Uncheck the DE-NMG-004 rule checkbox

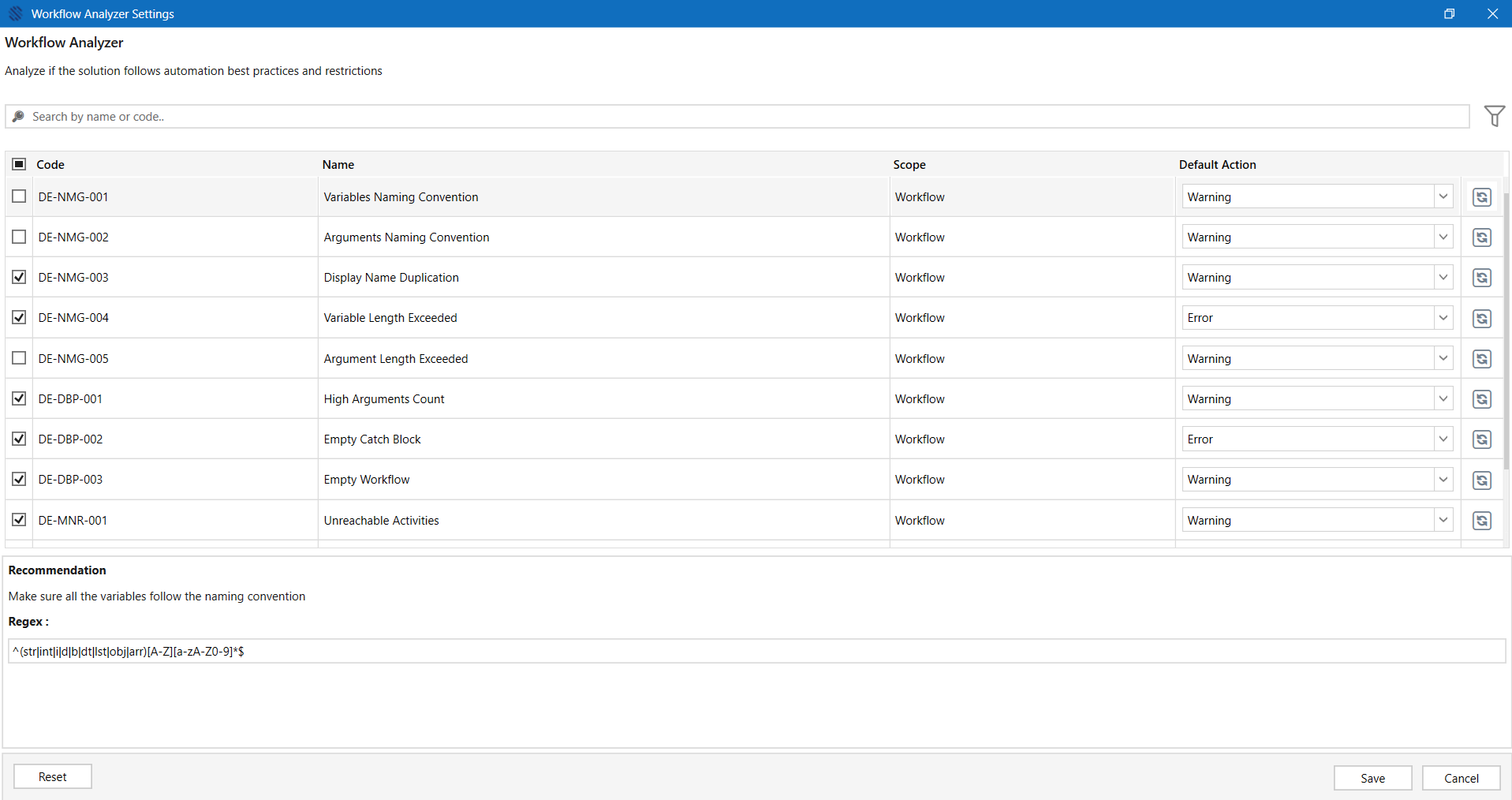click(x=19, y=317)
